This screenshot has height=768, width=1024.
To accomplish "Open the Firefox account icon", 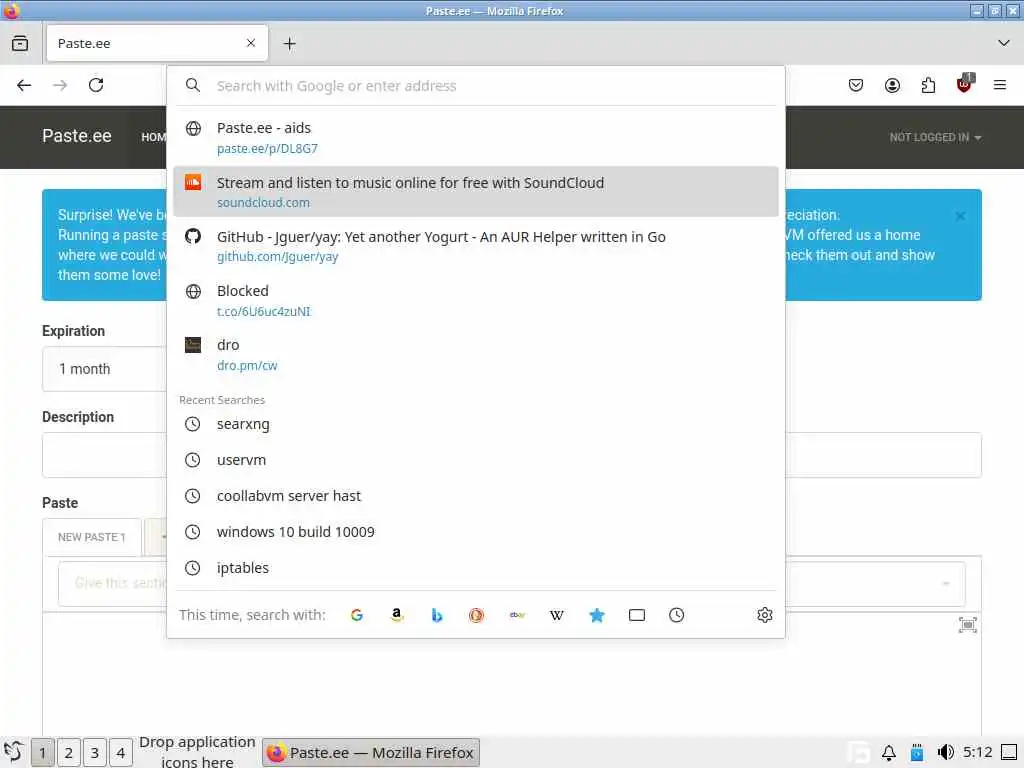I will (892, 85).
